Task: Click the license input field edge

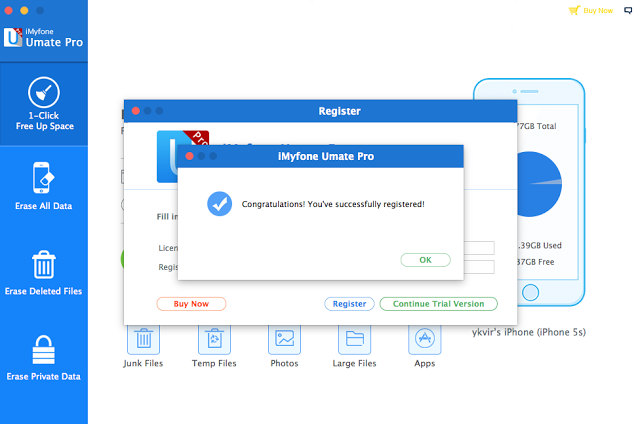Action: tap(479, 248)
